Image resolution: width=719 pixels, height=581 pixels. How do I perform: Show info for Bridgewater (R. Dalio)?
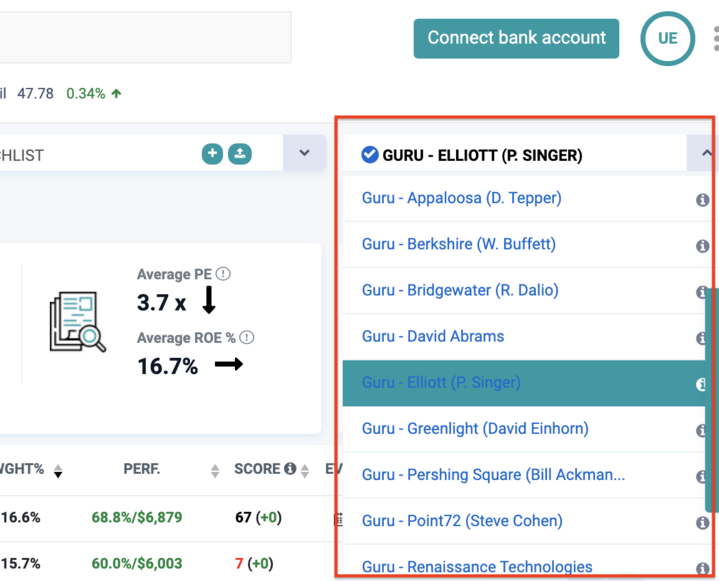coord(701,292)
